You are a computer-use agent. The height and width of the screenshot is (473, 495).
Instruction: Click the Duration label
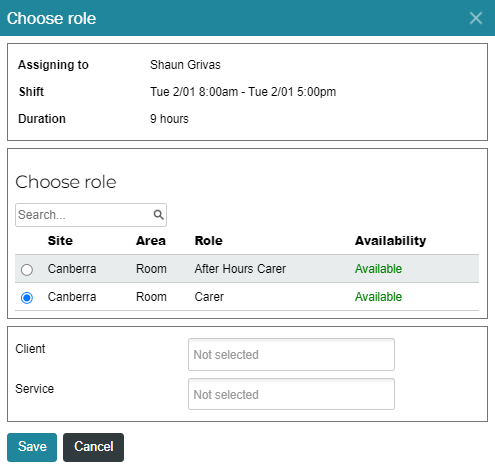pyautogui.click(x=42, y=119)
